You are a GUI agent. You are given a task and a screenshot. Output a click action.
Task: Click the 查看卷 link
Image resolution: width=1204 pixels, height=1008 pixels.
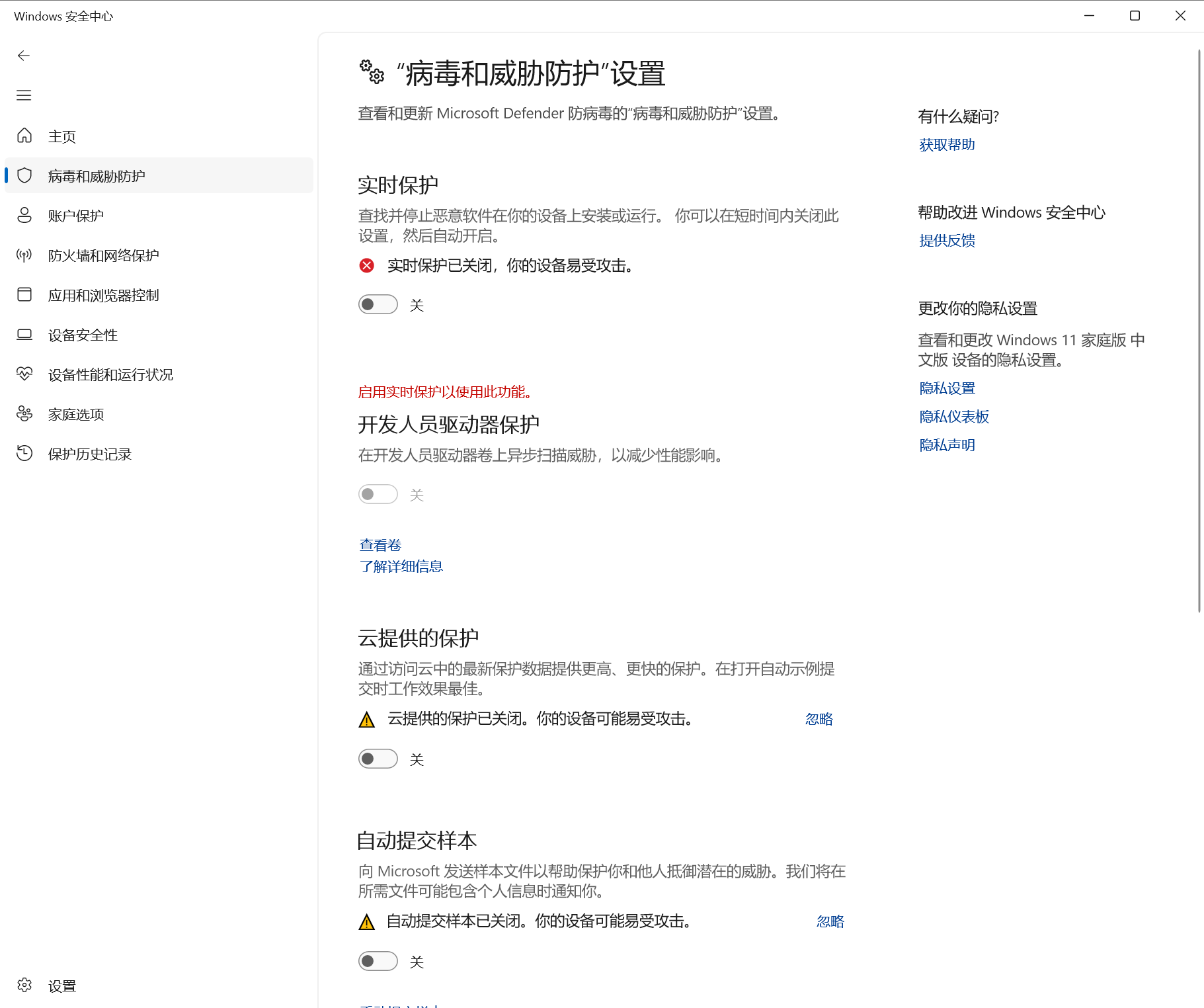pos(380,545)
